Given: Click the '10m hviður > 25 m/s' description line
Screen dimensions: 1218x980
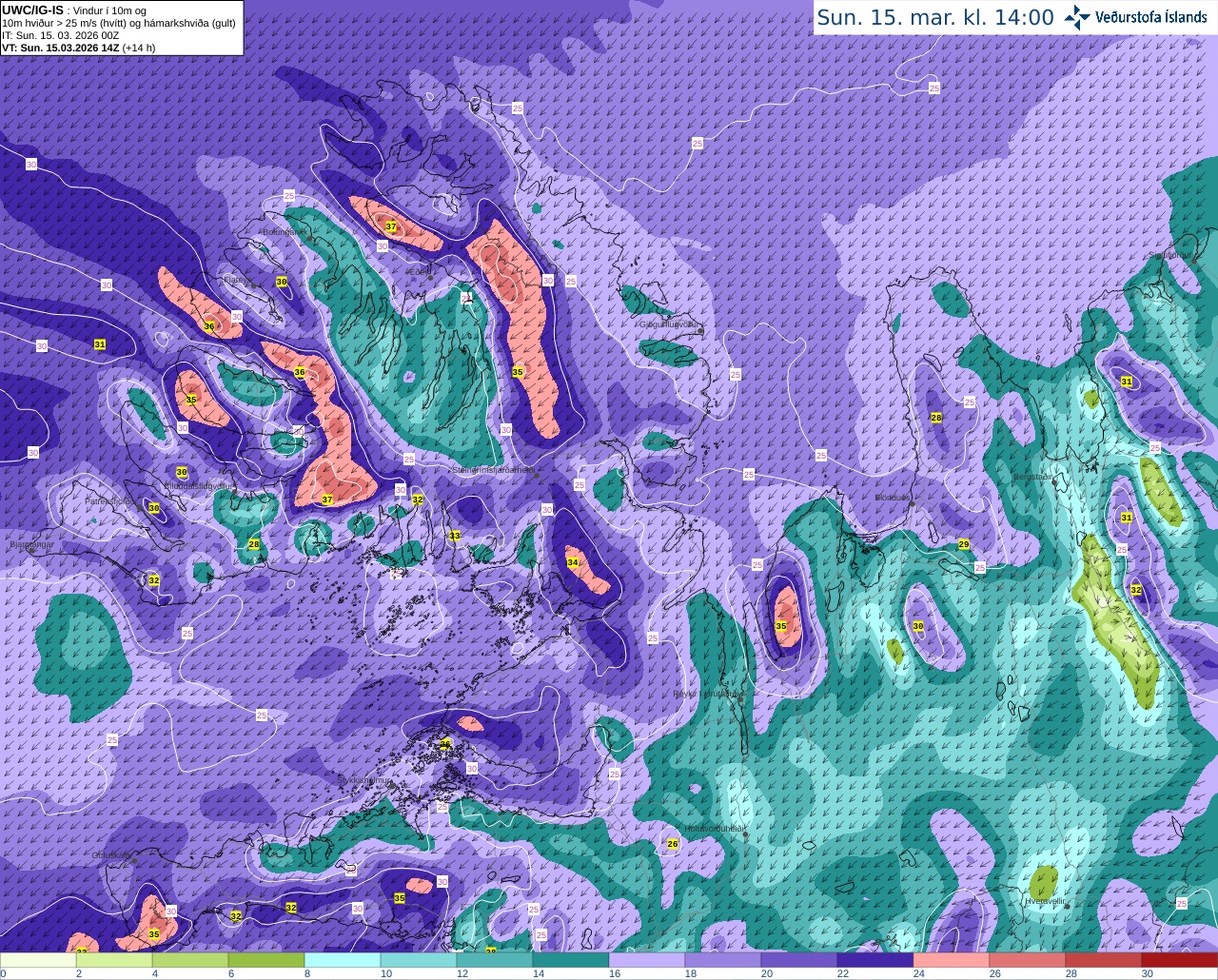Looking at the screenshot, I should (x=119, y=23).
